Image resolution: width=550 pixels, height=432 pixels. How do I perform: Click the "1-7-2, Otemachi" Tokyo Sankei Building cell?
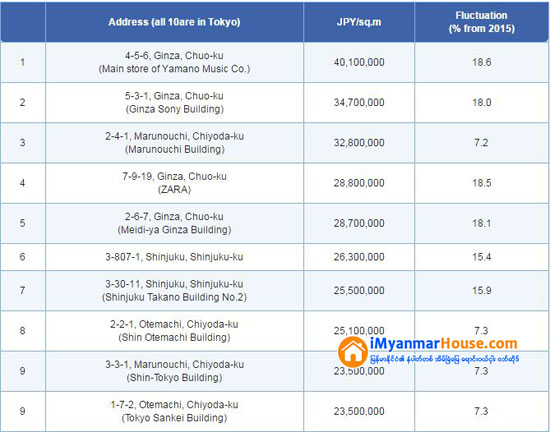click(x=174, y=412)
